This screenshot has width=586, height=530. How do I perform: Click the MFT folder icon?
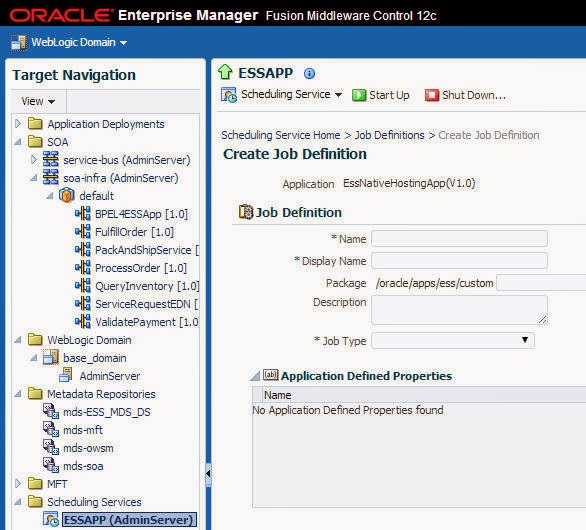pos(35,484)
